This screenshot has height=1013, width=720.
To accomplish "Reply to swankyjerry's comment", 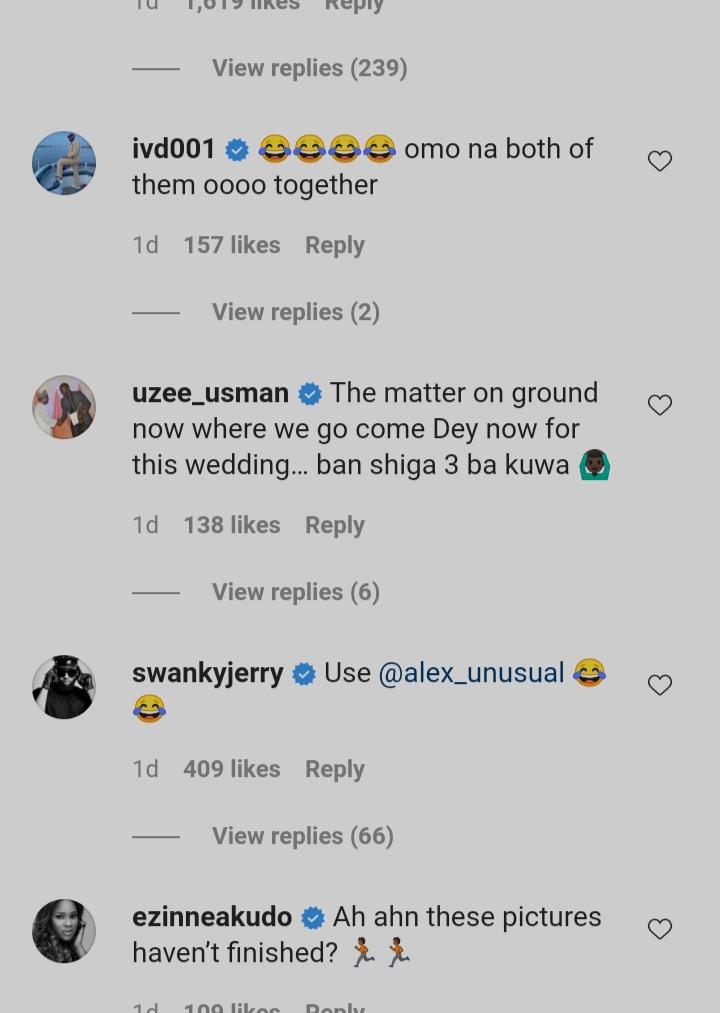I will [334, 769].
